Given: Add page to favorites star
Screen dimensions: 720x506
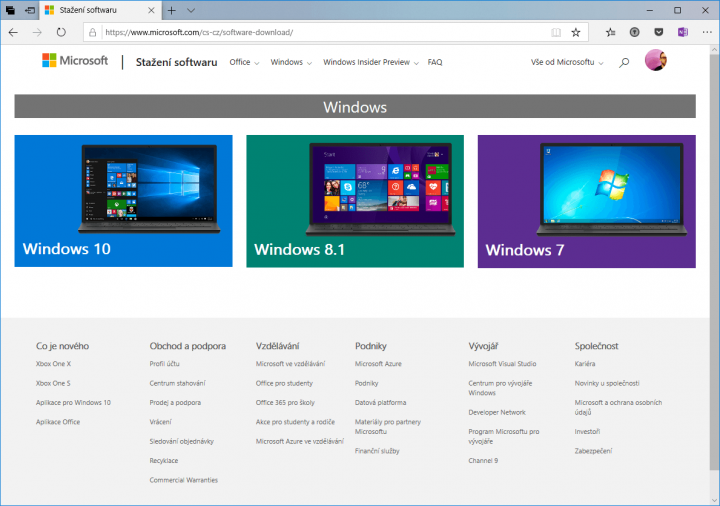Looking at the screenshot, I should [576, 32].
